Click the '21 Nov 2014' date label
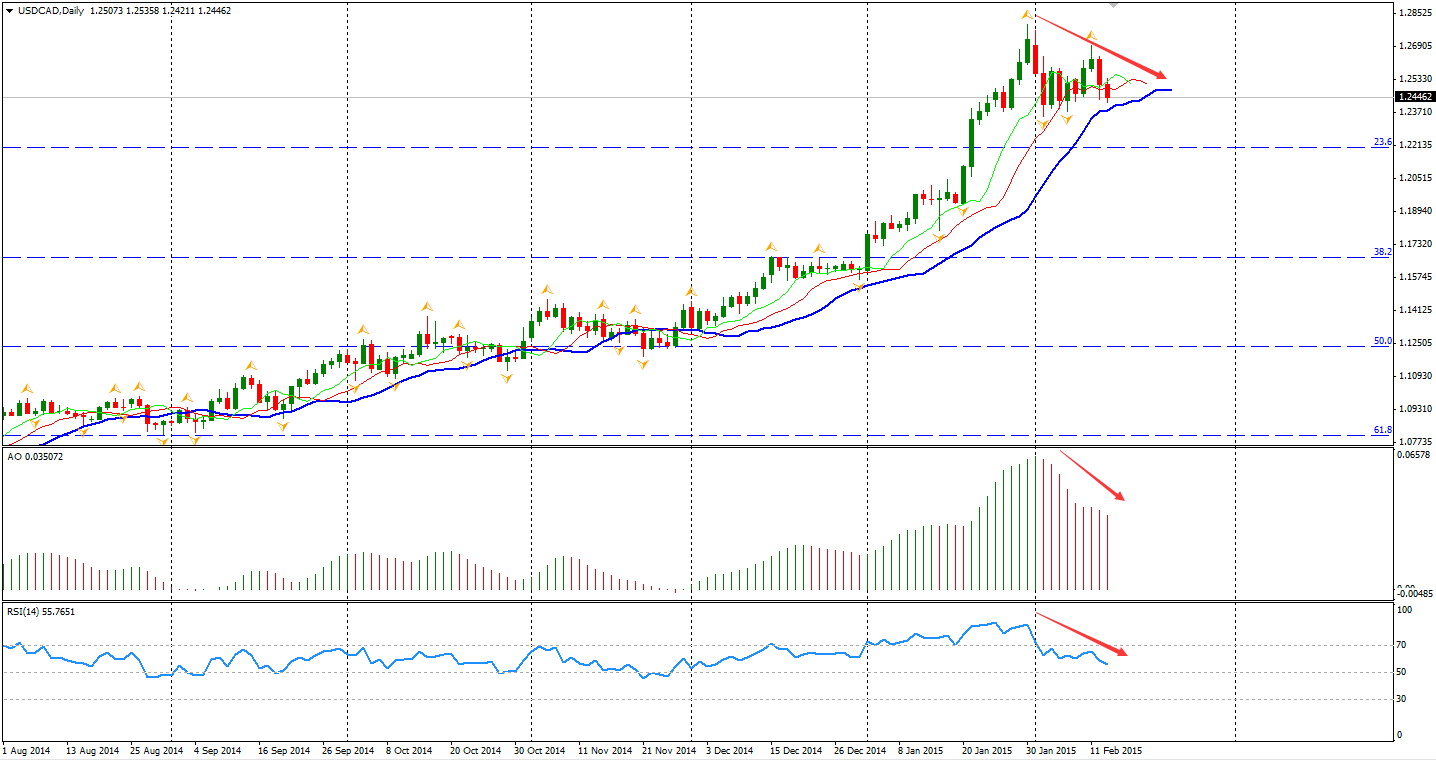The width and height of the screenshot is (1436, 760). coord(667,749)
